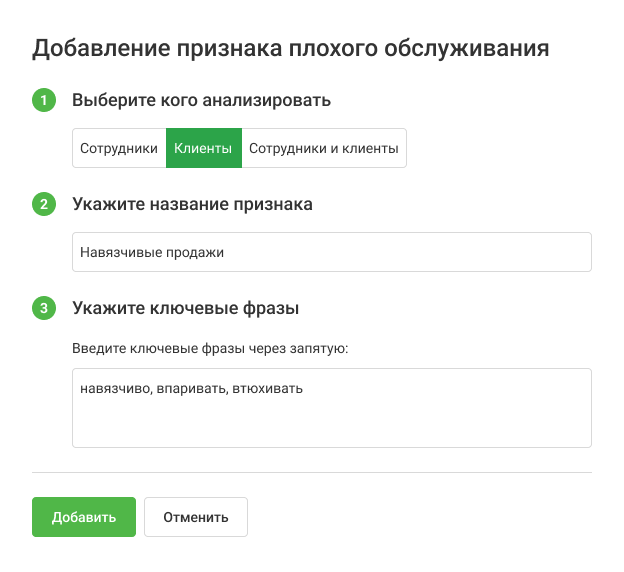Click the "Укажите название признака" heading
The height and width of the screenshot is (572, 624).
[x=192, y=204]
